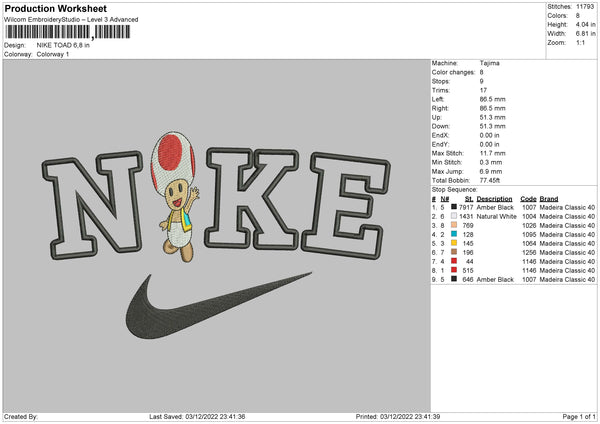Image resolution: width=600 pixels, height=424 pixels.
Task: Select stitch count 515 in row 8
Action: pyautogui.click(x=468, y=271)
